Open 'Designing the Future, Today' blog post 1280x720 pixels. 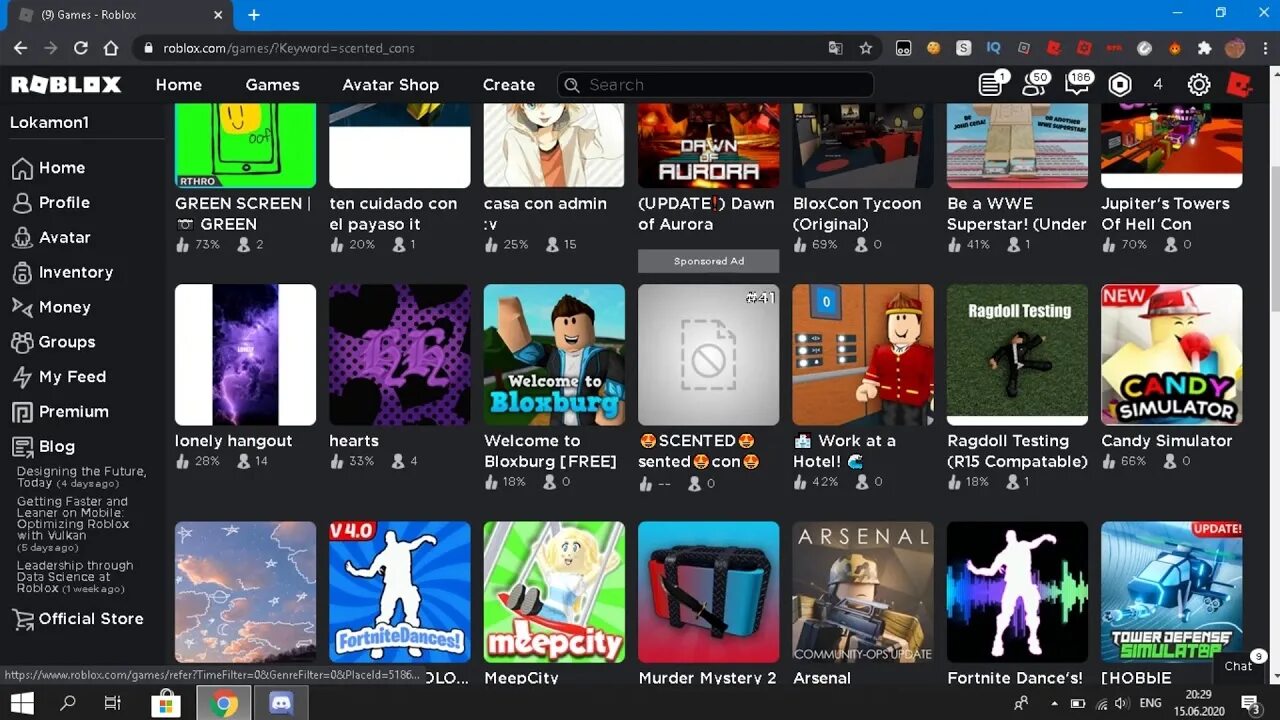(x=81, y=477)
